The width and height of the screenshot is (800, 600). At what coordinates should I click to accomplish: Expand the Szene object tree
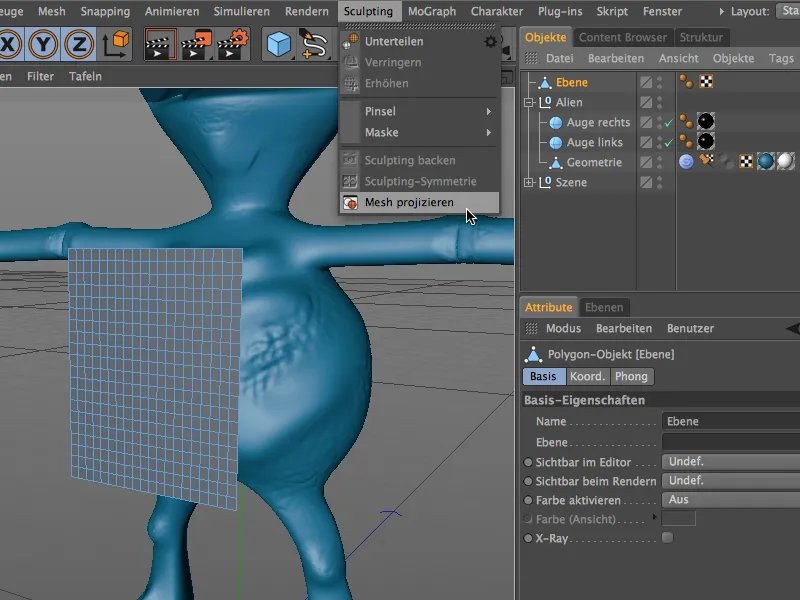[x=529, y=182]
